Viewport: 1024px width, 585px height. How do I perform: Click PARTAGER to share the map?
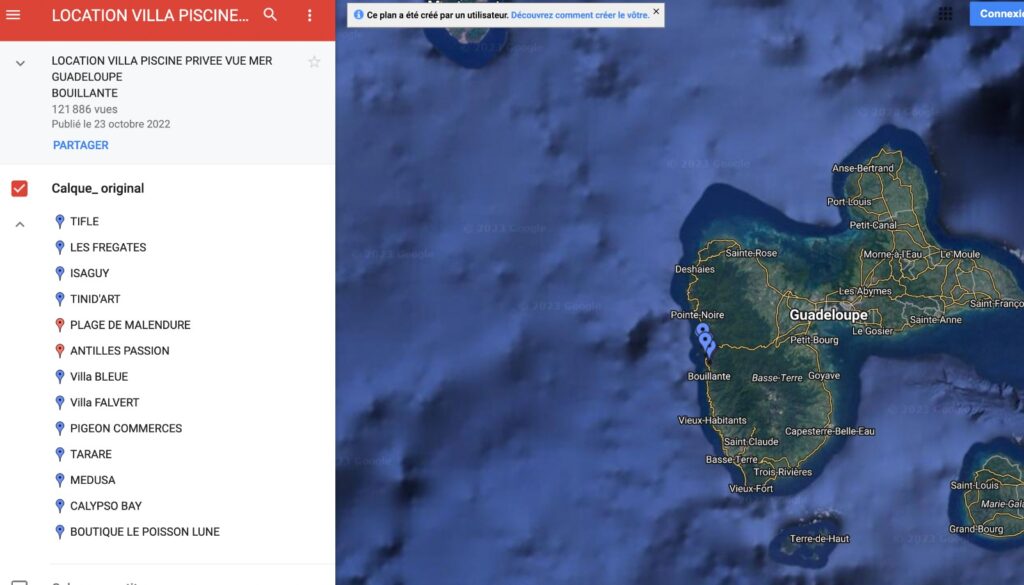tap(80, 145)
